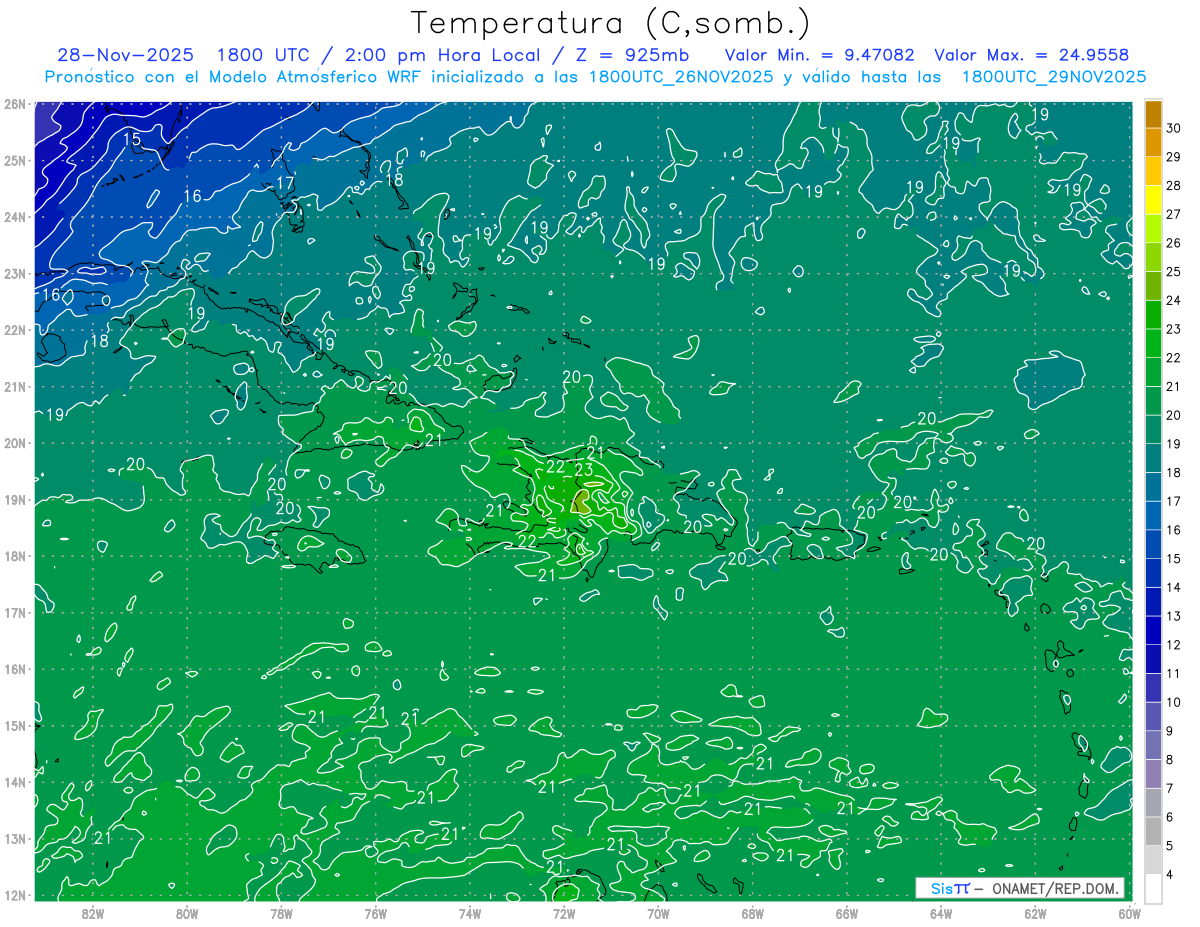The width and height of the screenshot is (1200, 927).
Task: Click the "23" contour label over Hispaniola
Action: pyautogui.click(x=585, y=470)
